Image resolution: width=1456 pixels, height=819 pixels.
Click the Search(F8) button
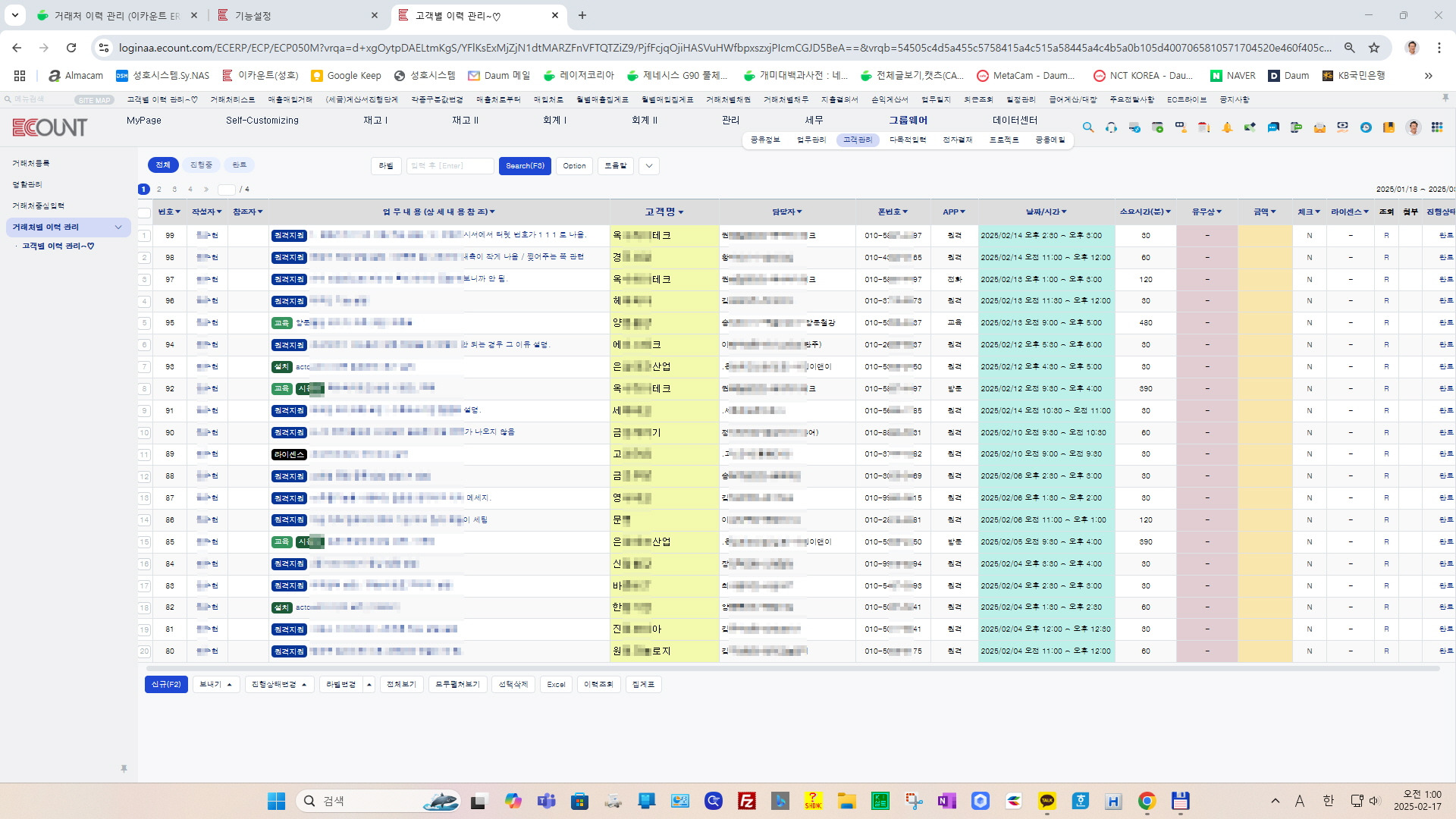point(525,166)
